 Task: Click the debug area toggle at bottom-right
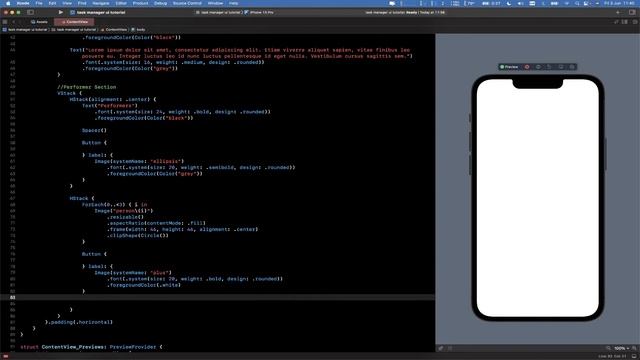point(634,356)
